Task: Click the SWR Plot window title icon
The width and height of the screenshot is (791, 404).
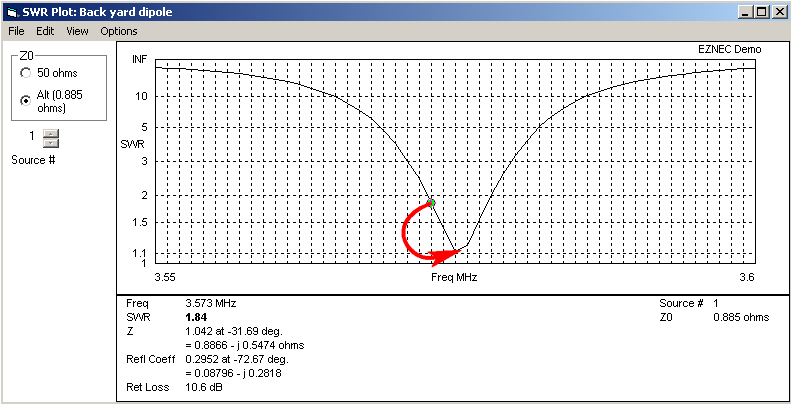Action: [12, 11]
